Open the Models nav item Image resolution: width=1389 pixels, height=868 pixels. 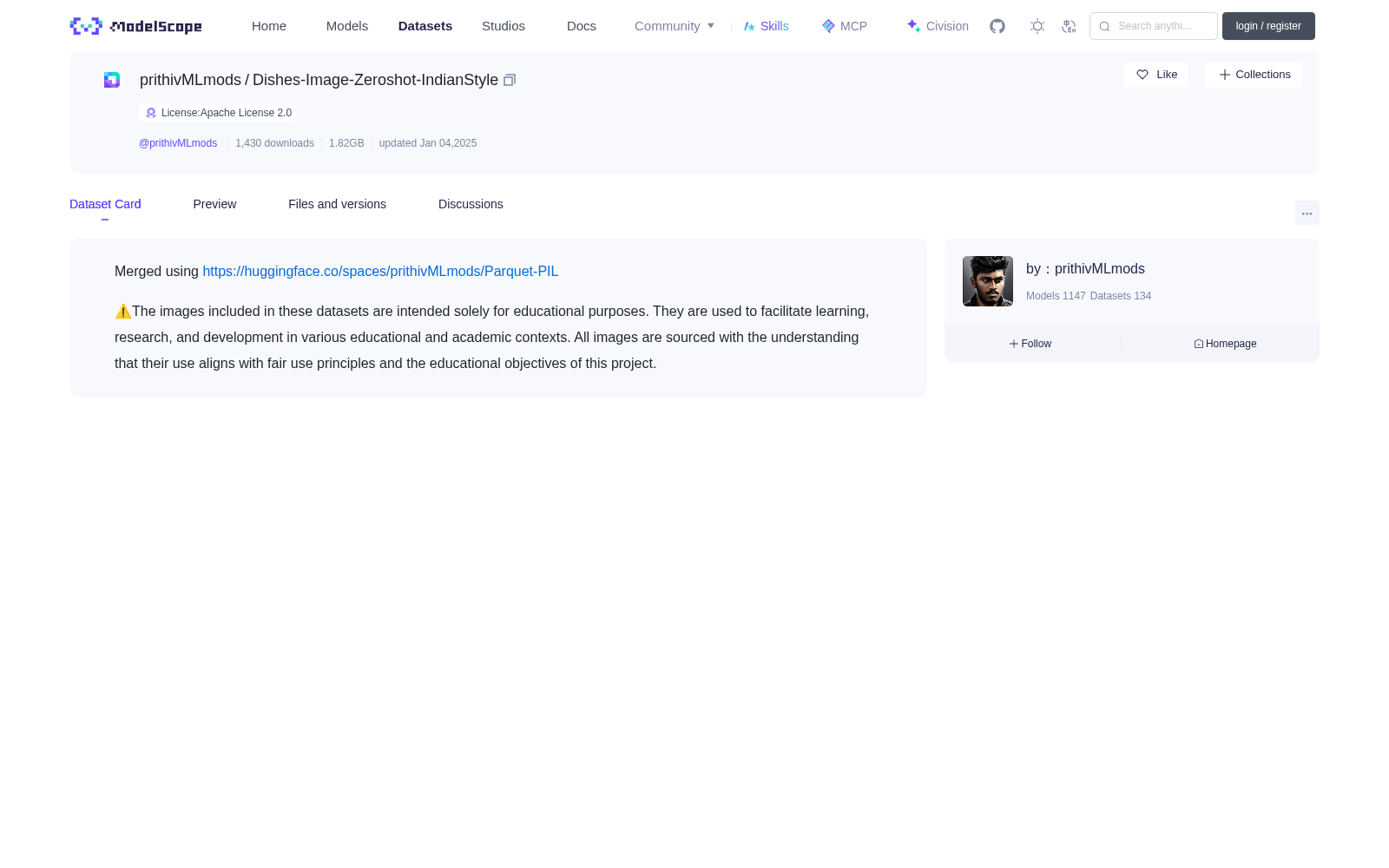click(x=347, y=26)
